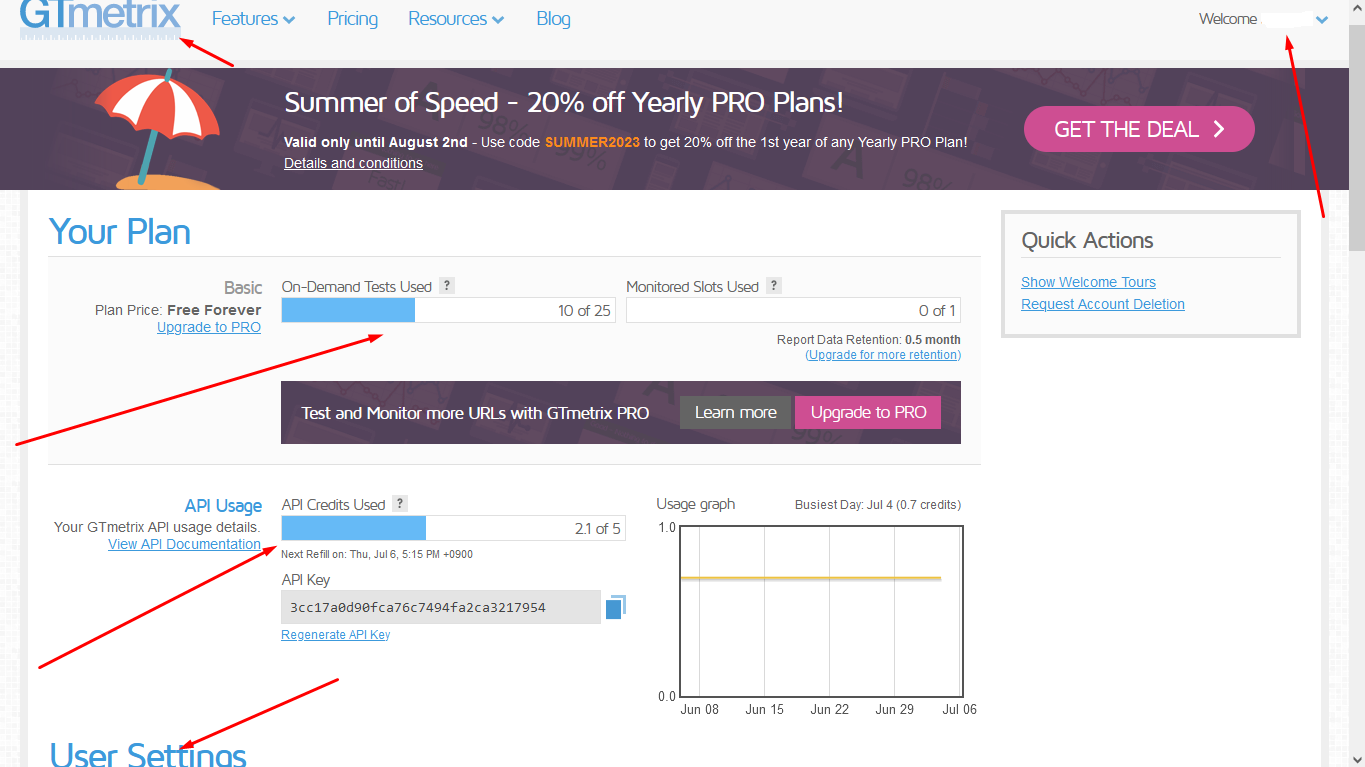
Task: Expand the Features menu
Action: 253,19
